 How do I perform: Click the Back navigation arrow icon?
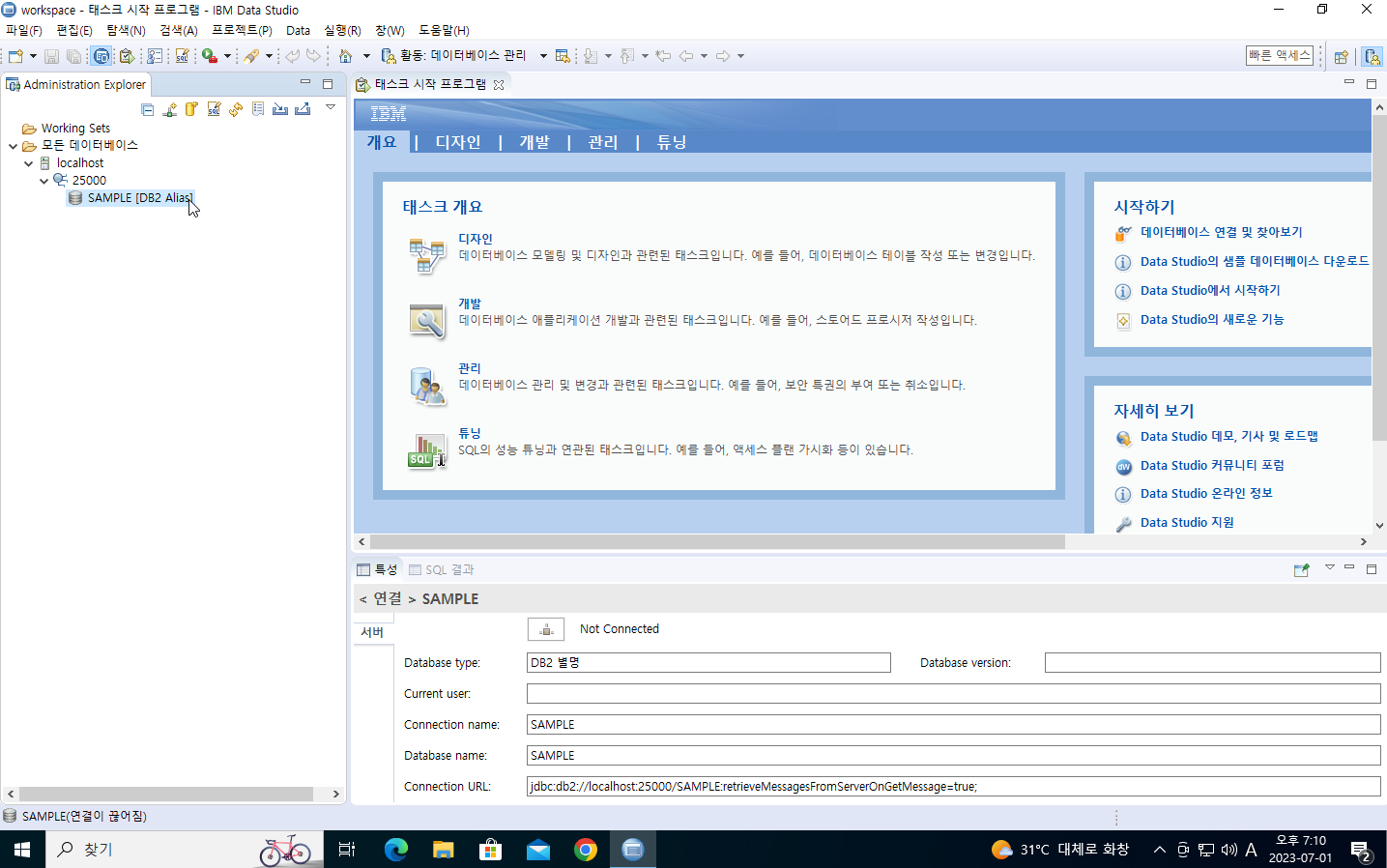pos(685,56)
